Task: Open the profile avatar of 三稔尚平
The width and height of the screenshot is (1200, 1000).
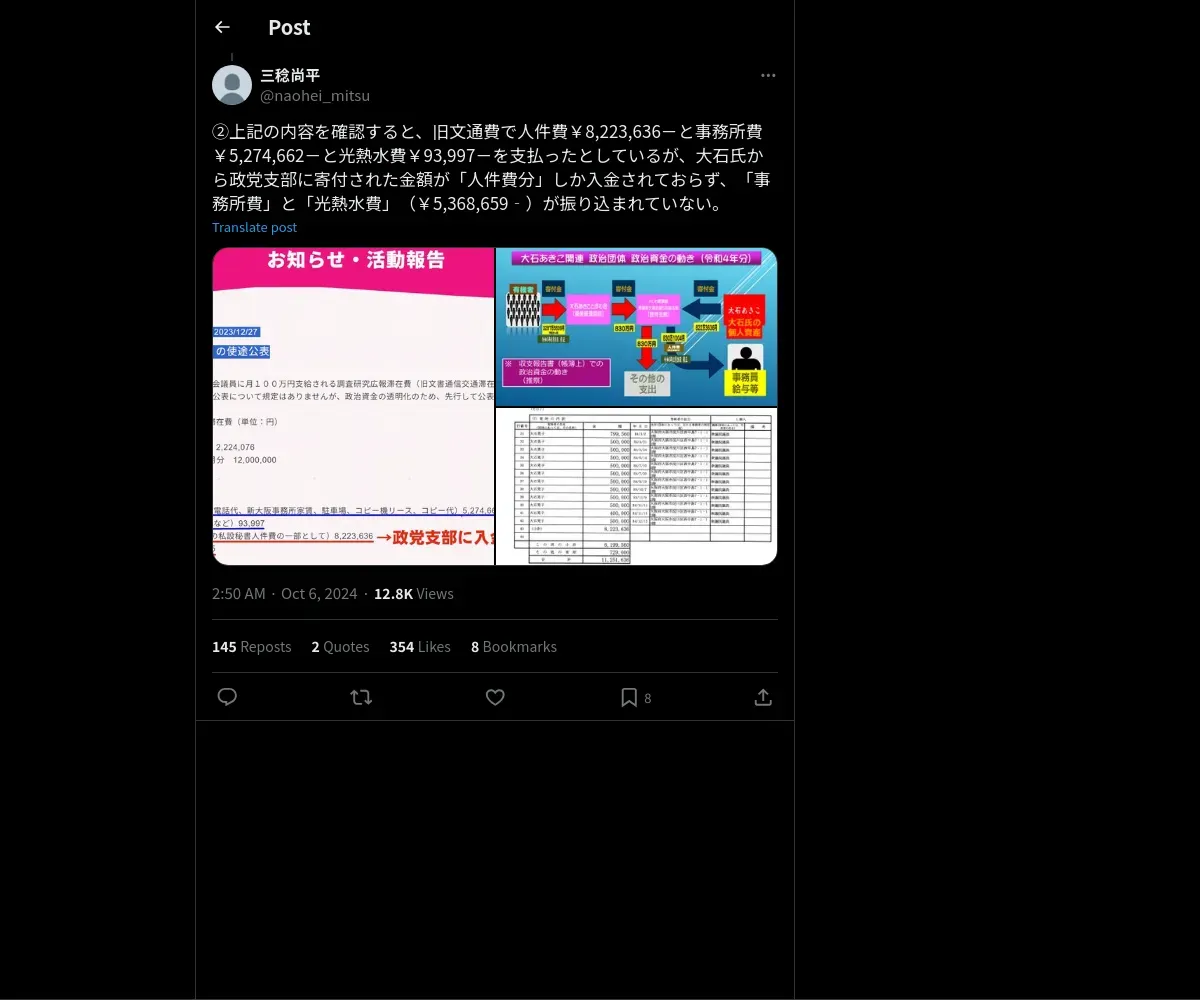Action: pos(232,85)
